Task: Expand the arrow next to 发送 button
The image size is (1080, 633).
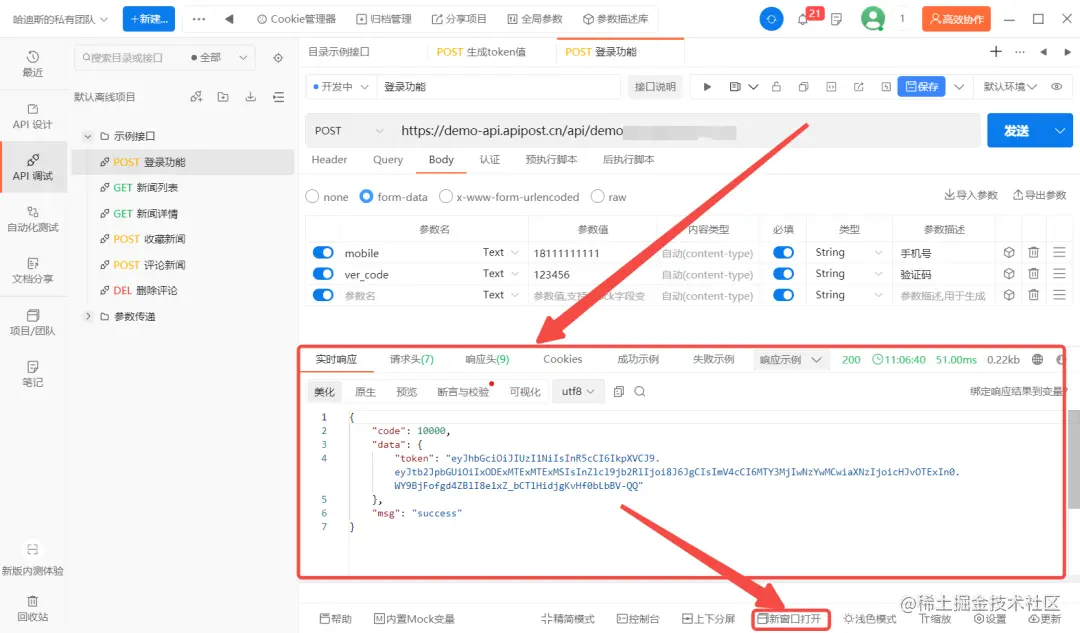Action: click(x=1059, y=131)
